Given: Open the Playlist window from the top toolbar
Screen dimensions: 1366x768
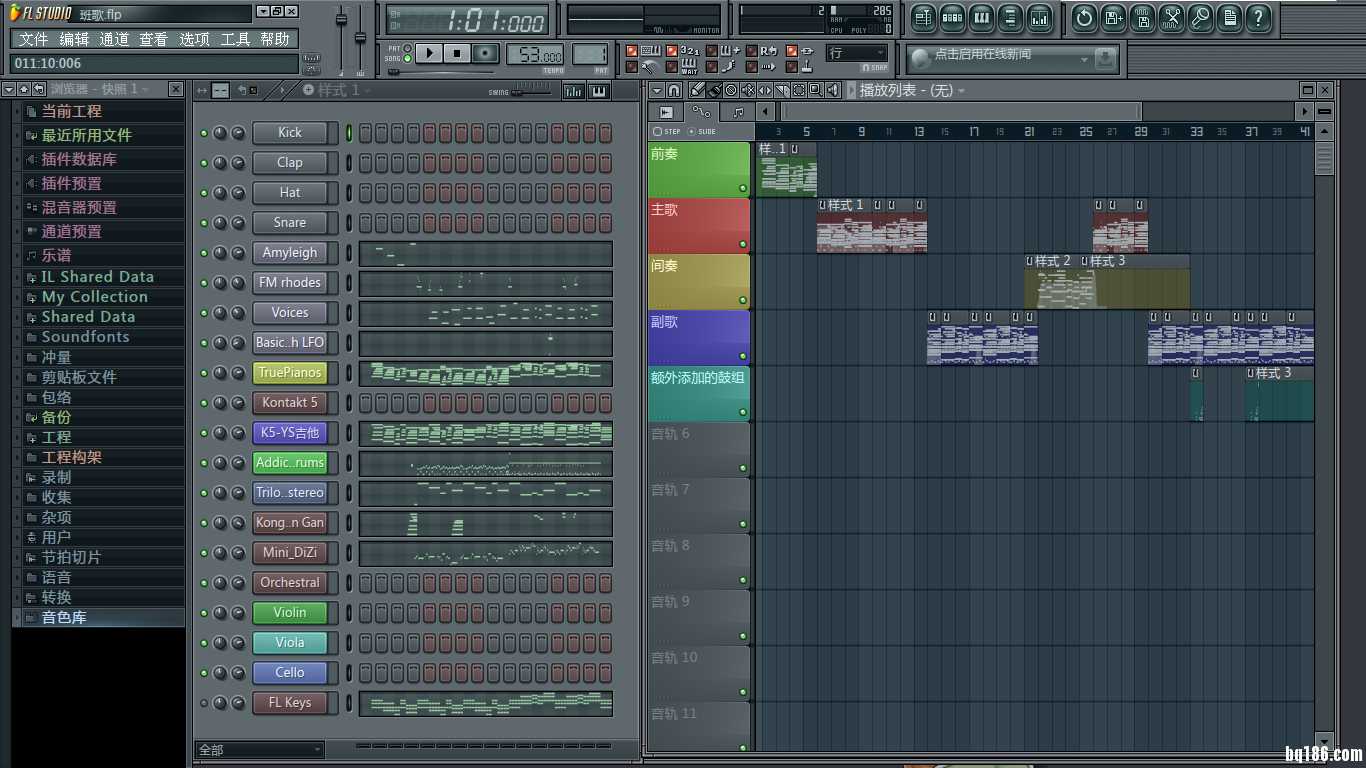Looking at the screenshot, I should [923, 17].
